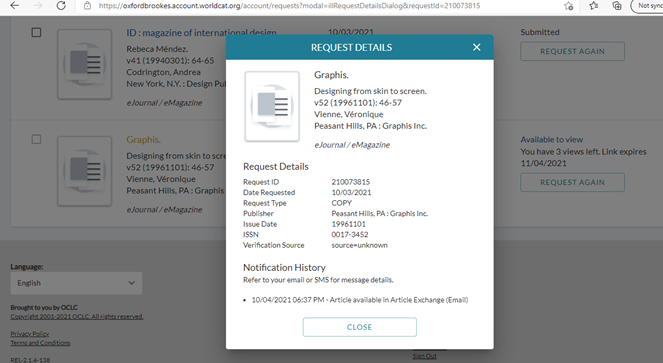Click the lock icon in address bar

(88, 6)
